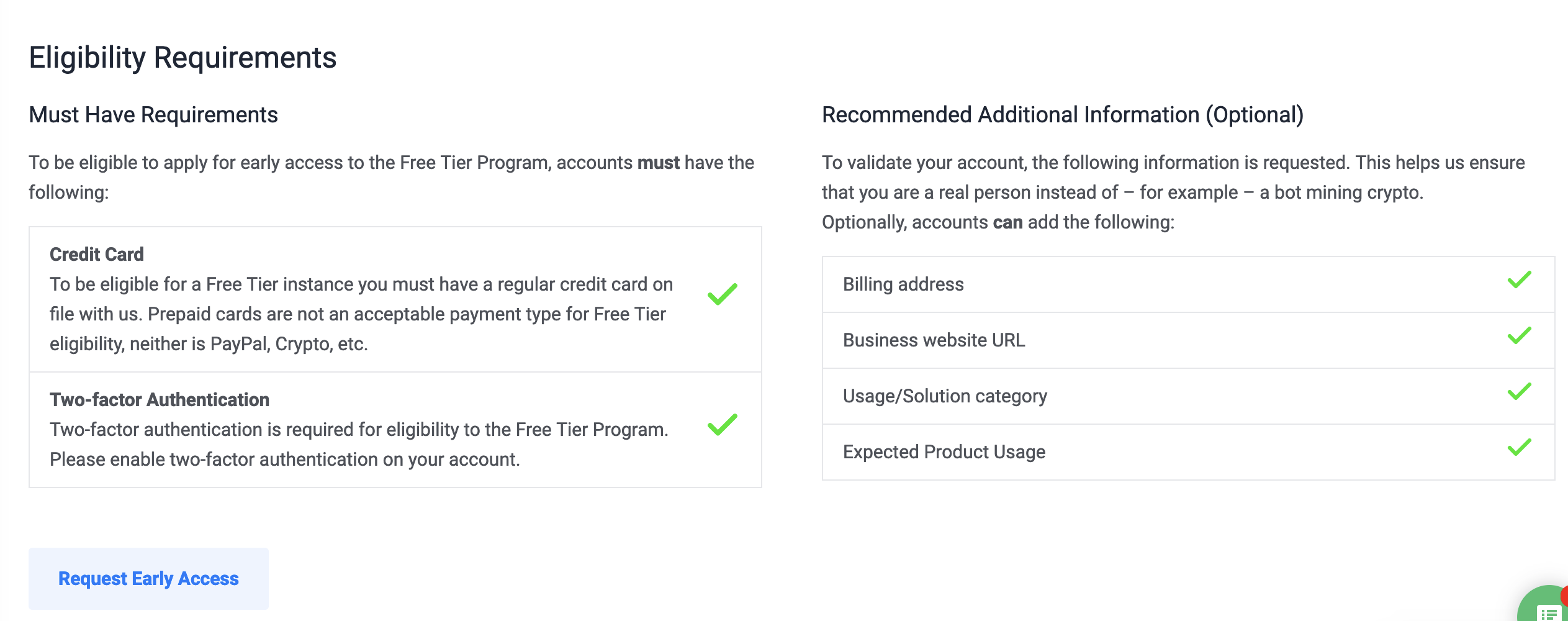The width and height of the screenshot is (1568, 621).
Task: Click the Must Have Requirements heading
Action: [x=153, y=115]
